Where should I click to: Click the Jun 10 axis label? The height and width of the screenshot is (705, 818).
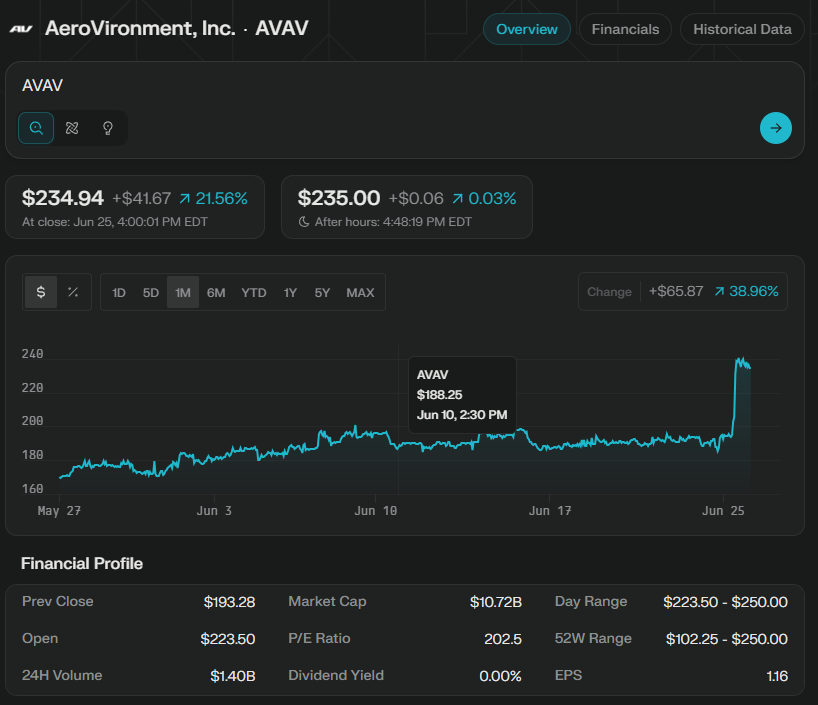point(376,510)
